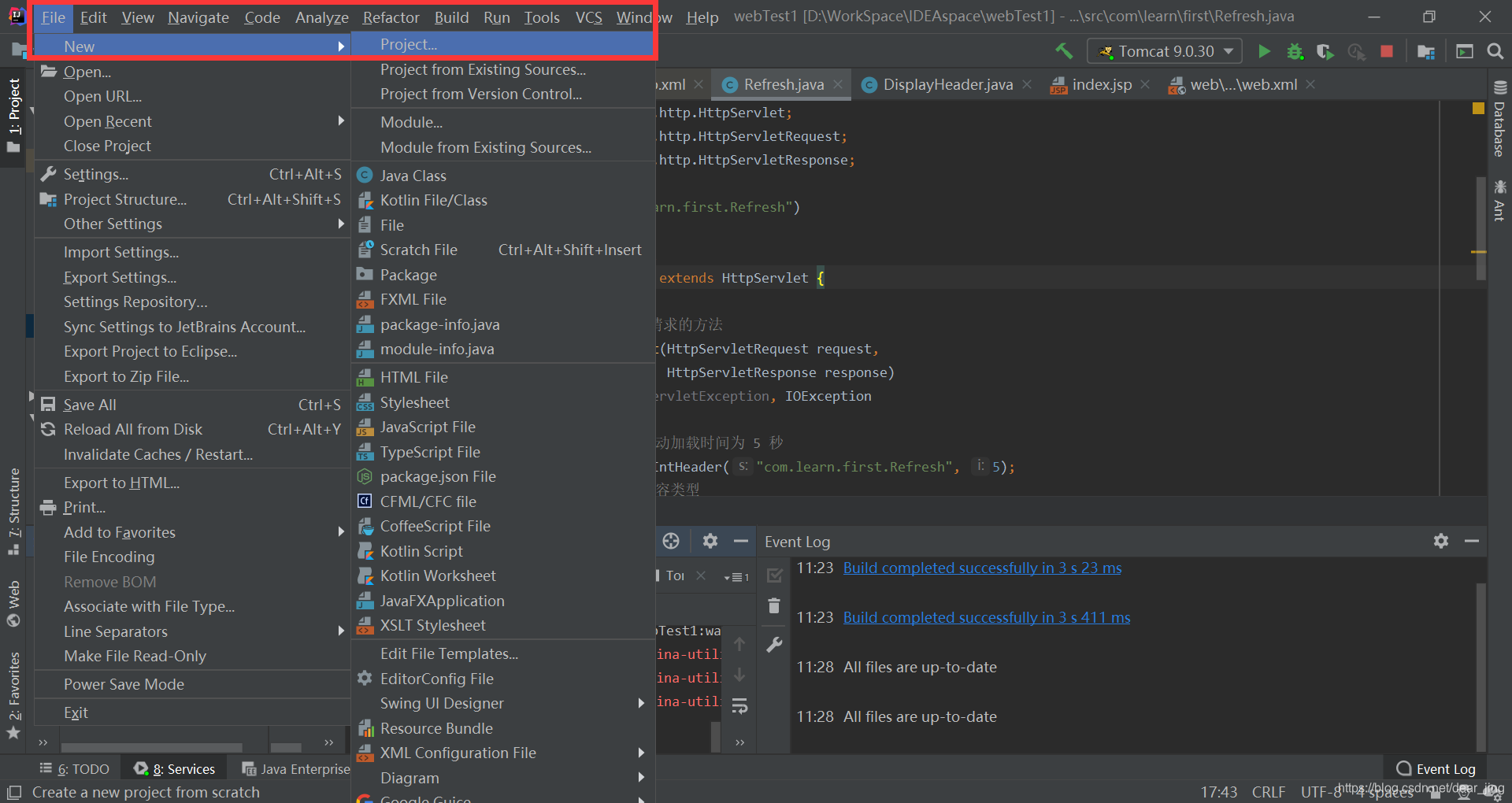Click the Event Log settings gear
The height and width of the screenshot is (803, 1512).
tap(1441, 541)
